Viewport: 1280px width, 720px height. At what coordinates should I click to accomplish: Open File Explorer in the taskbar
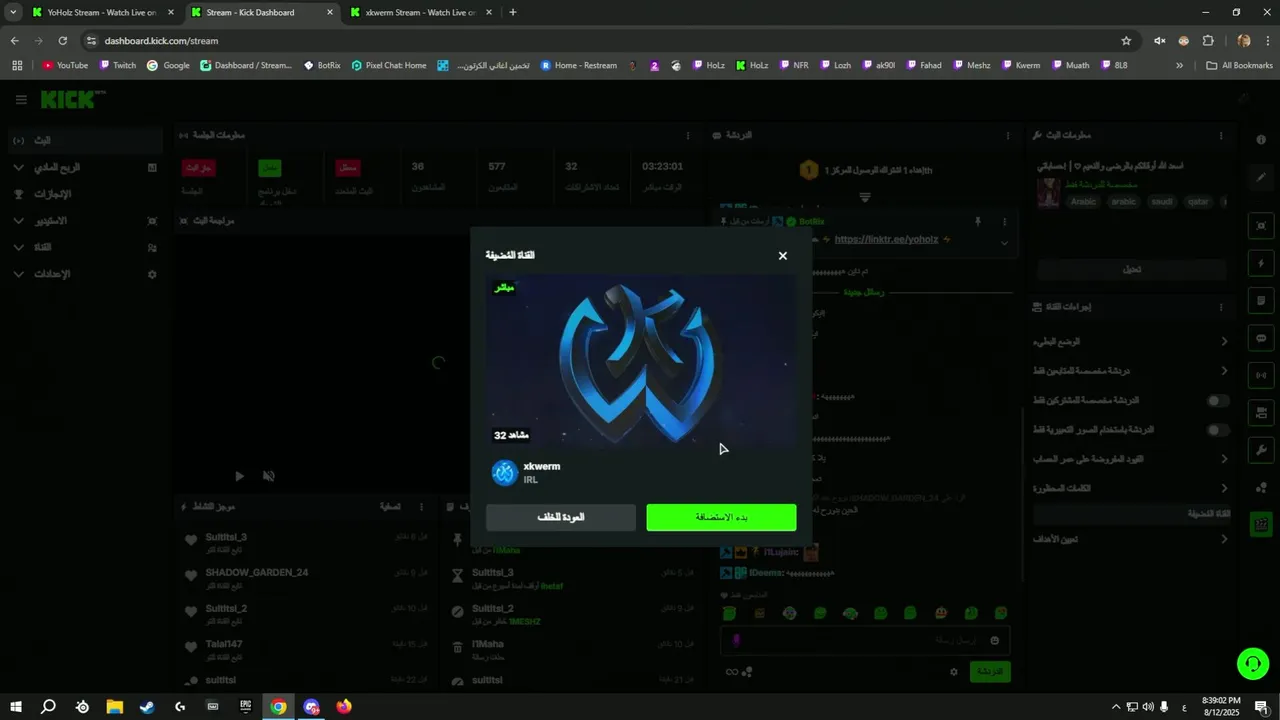(114, 707)
